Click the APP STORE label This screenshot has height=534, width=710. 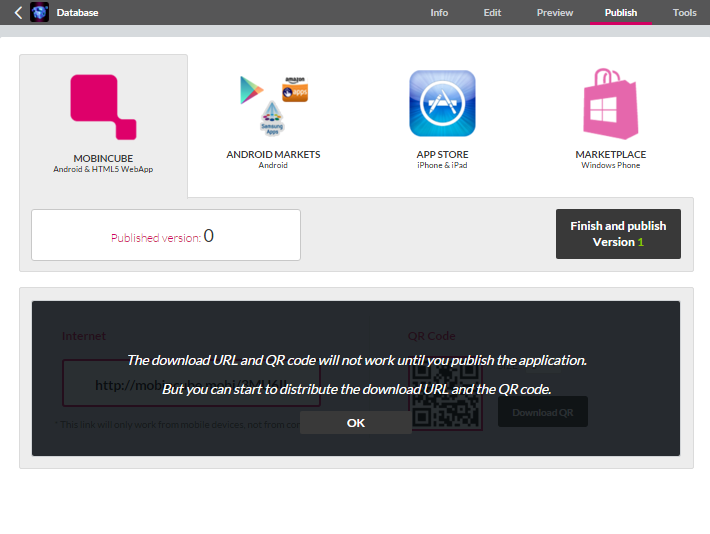point(442,154)
